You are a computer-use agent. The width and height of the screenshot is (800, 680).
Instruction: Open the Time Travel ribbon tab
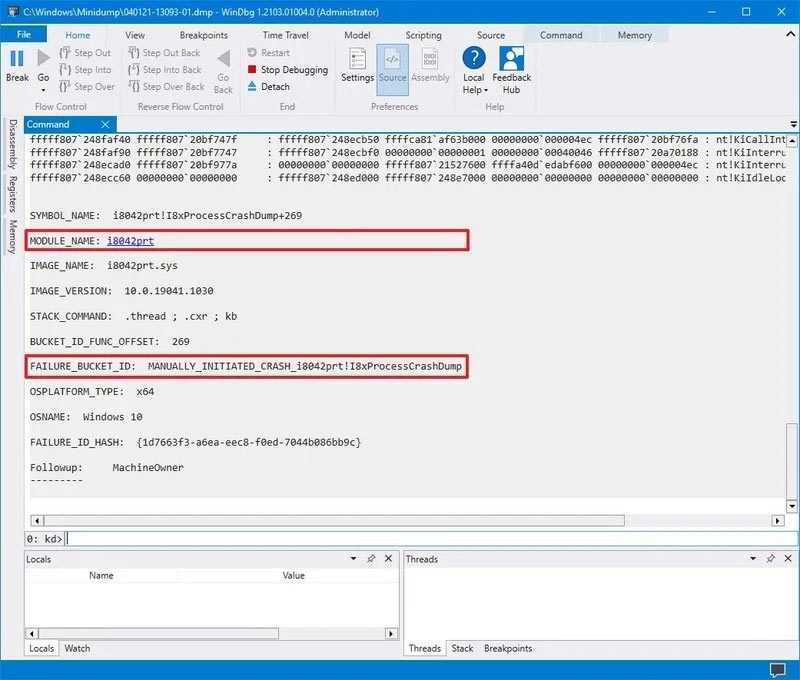pyautogui.click(x=285, y=35)
